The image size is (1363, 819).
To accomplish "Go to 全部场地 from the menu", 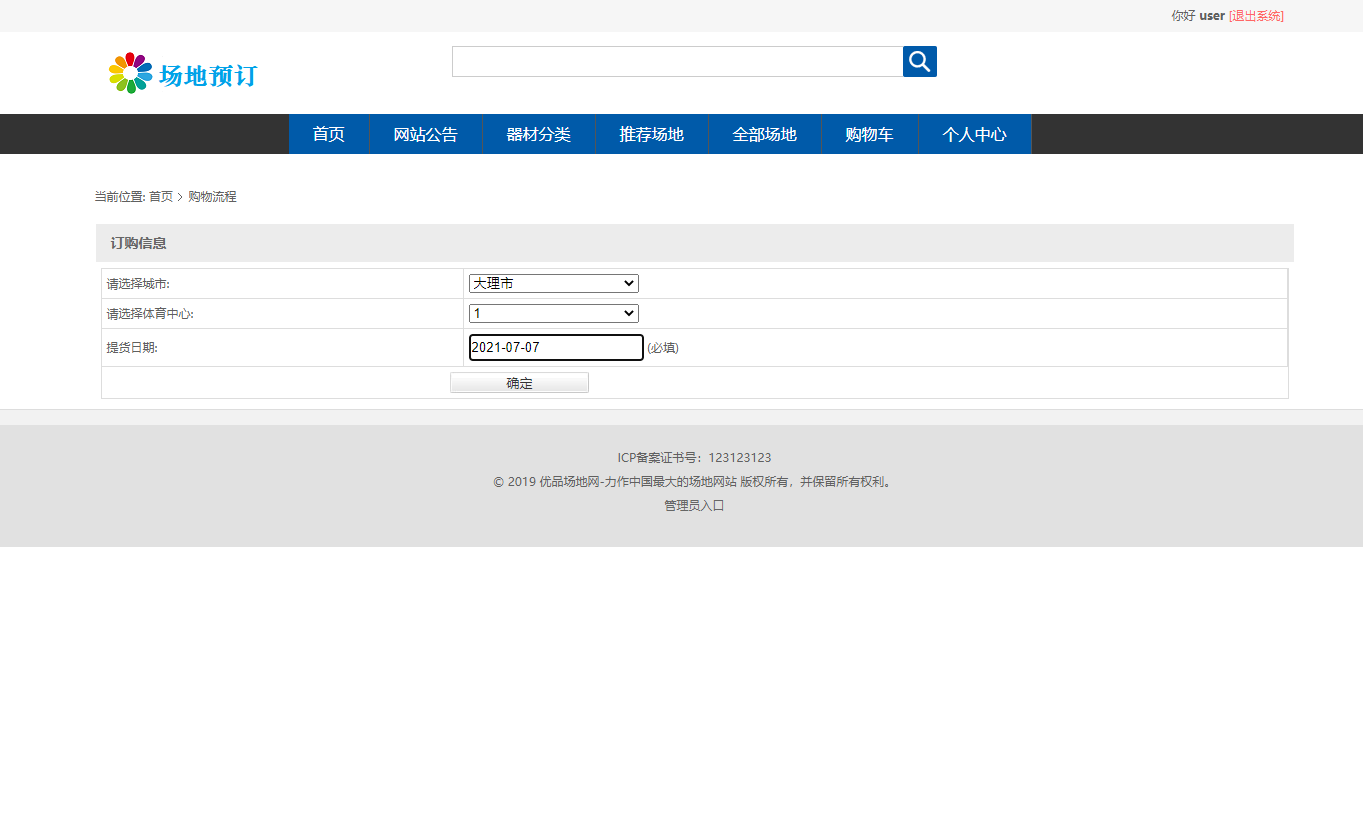I will pos(764,133).
